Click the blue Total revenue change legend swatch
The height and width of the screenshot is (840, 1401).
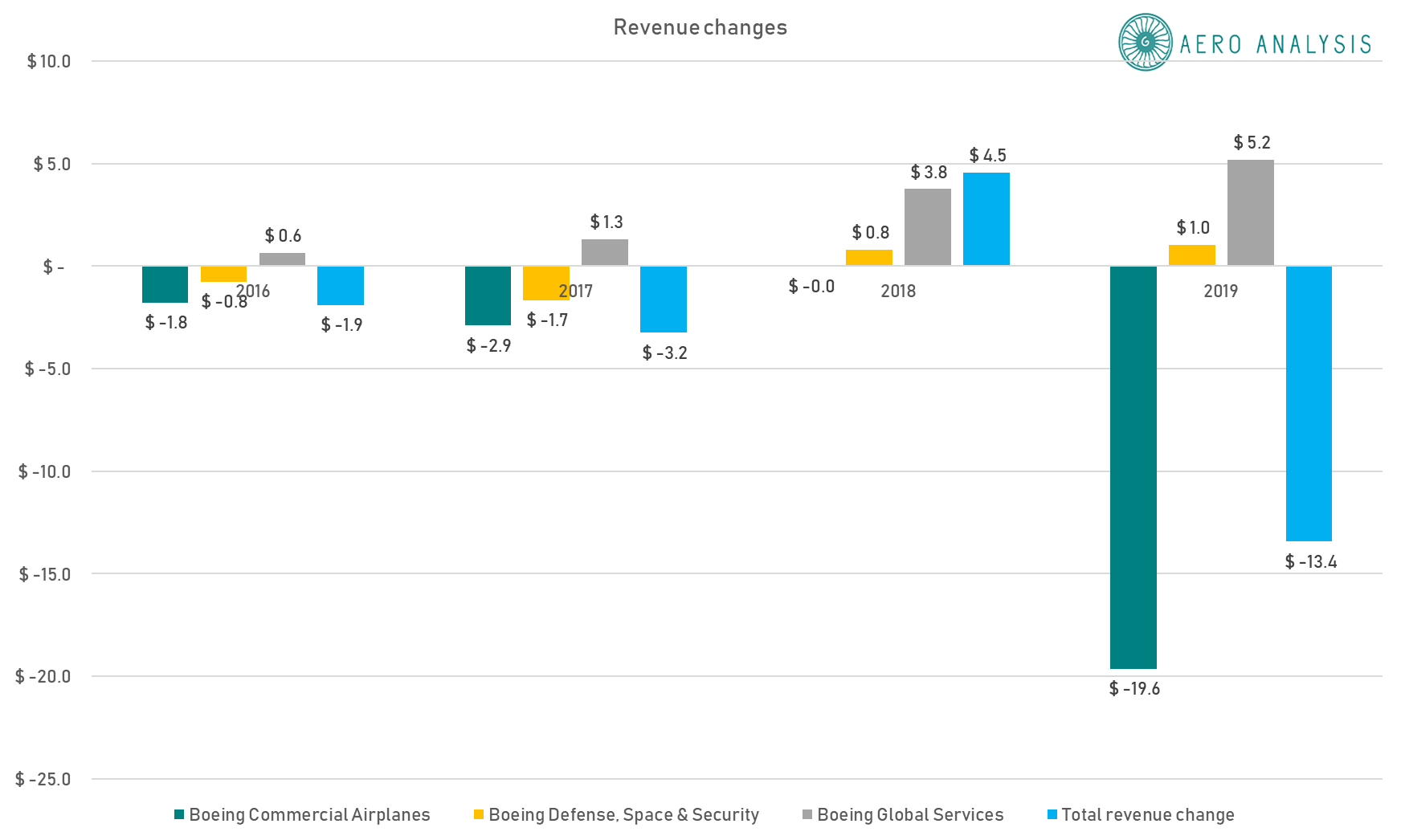[x=1052, y=814]
